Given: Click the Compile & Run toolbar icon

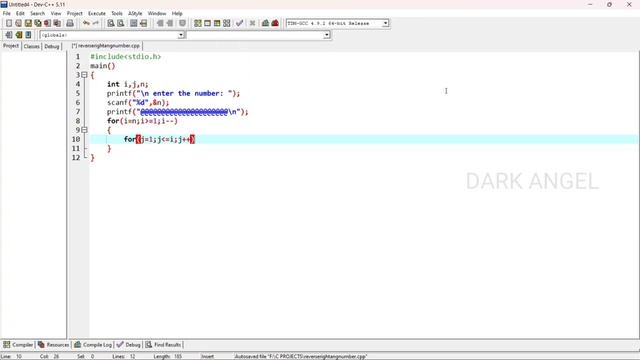Looking at the screenshot, I should tap(217, 23).
